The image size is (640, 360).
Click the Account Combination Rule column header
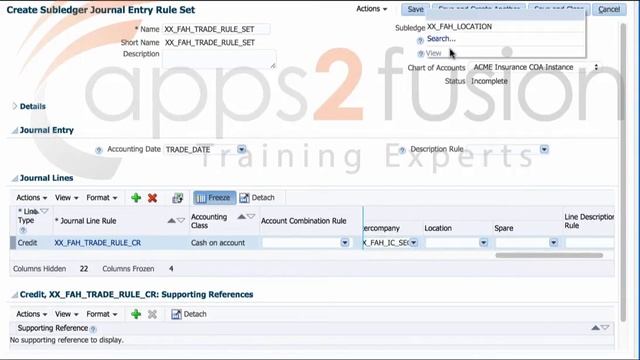(x=304, y=221)
